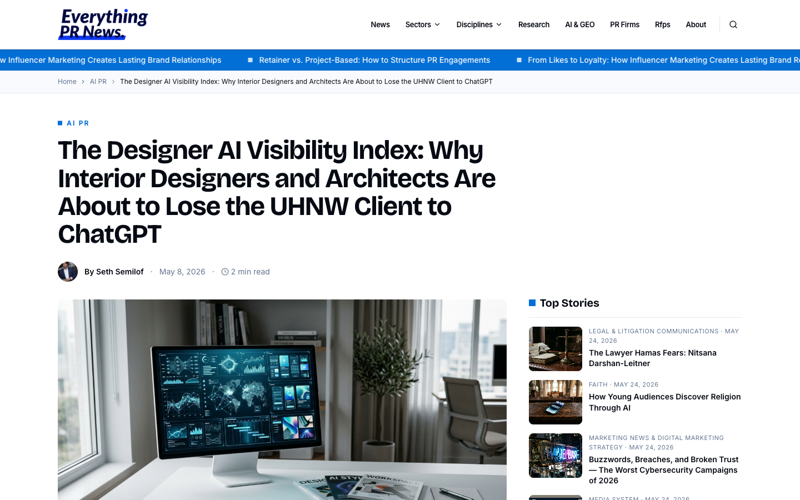Click the Home breadcrumb link
Screen dimensions: 800x500
(67, 82)
